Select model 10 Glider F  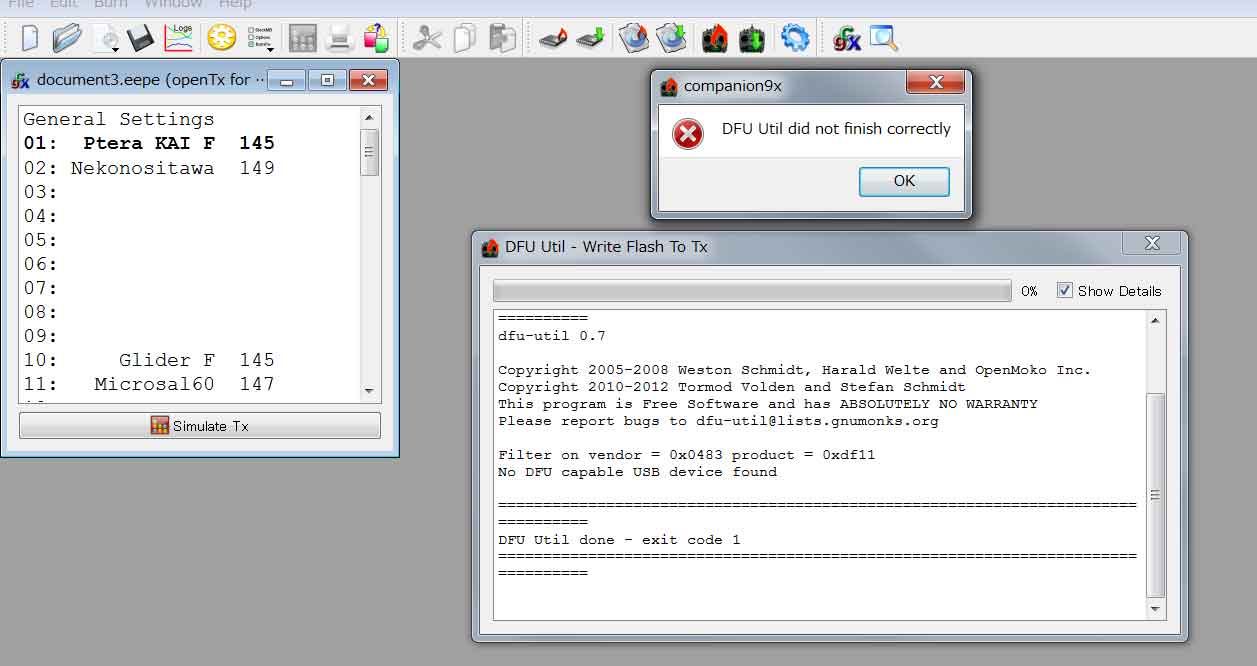190,360
